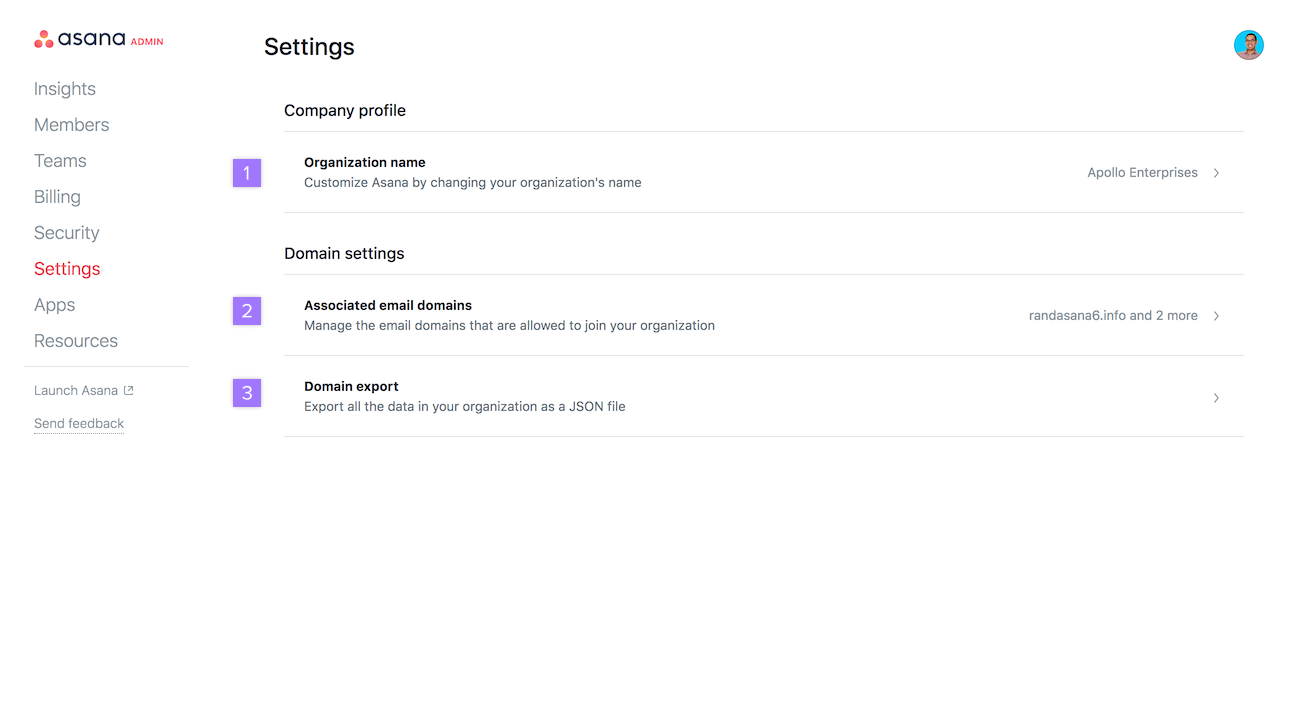Click the Domain export row title
The image size is (1289, 728).
click(351, 387)
